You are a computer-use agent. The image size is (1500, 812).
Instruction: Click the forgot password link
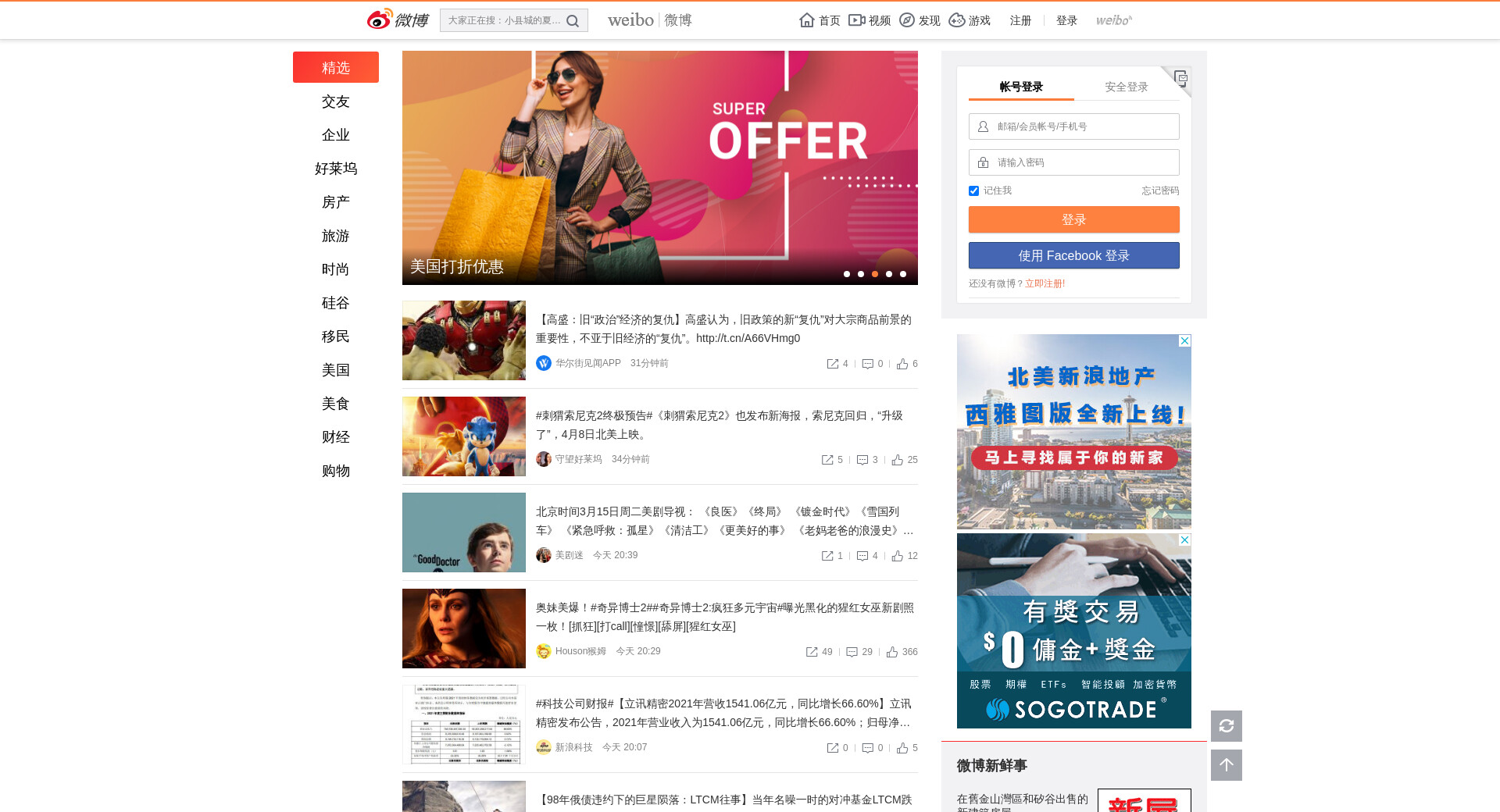click(x=1160, y=191)
